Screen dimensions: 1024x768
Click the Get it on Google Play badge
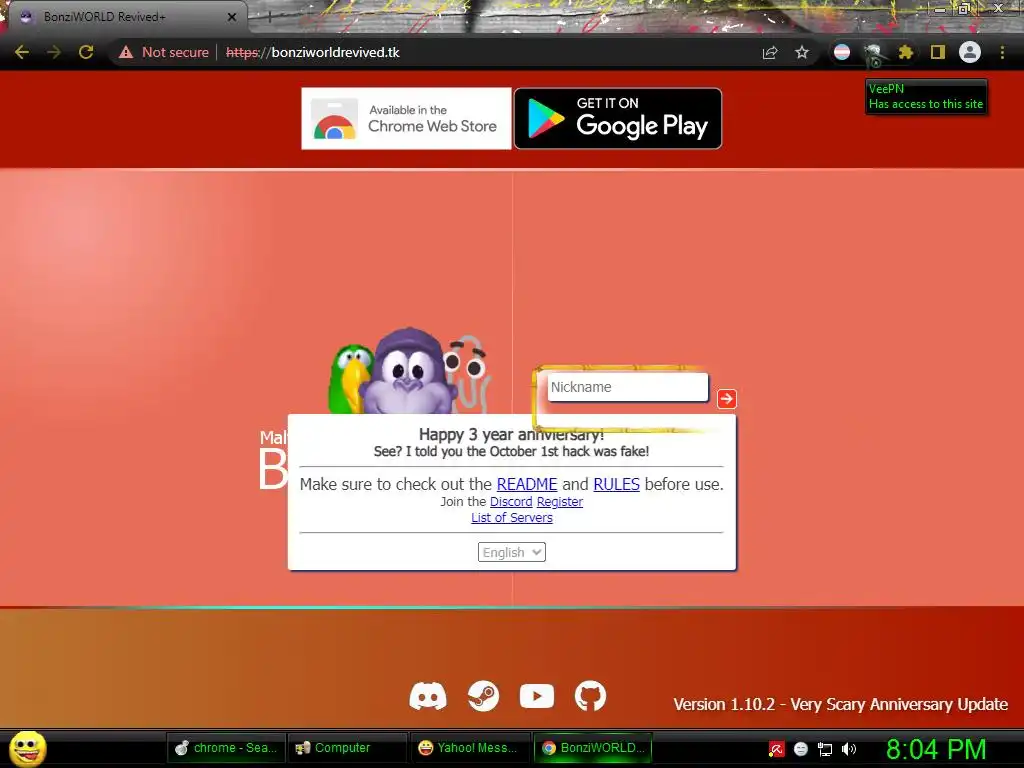pyautogui.click(x=618, y=118)
